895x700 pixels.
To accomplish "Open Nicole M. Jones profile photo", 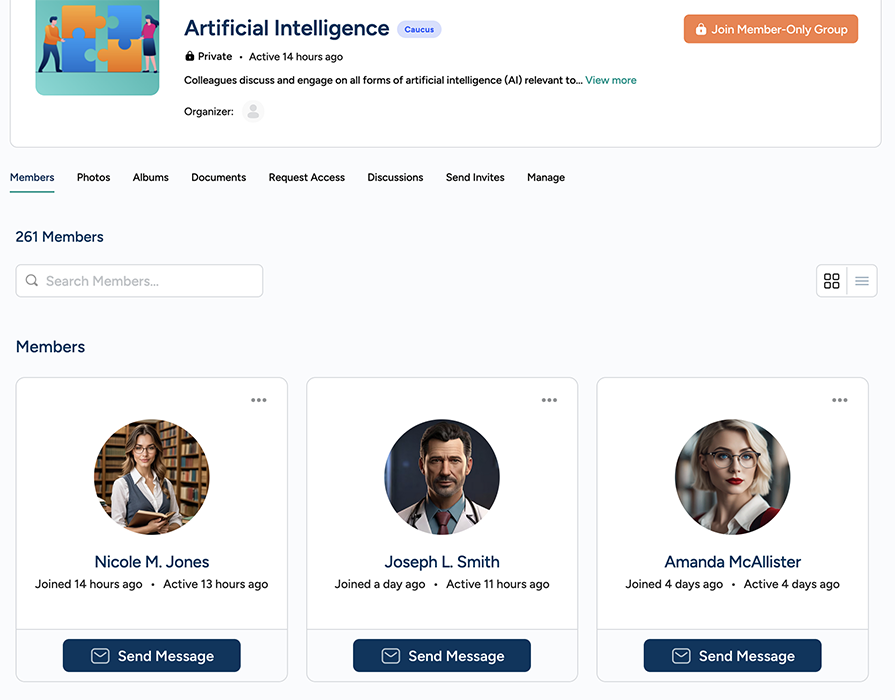I will (152, 476).
